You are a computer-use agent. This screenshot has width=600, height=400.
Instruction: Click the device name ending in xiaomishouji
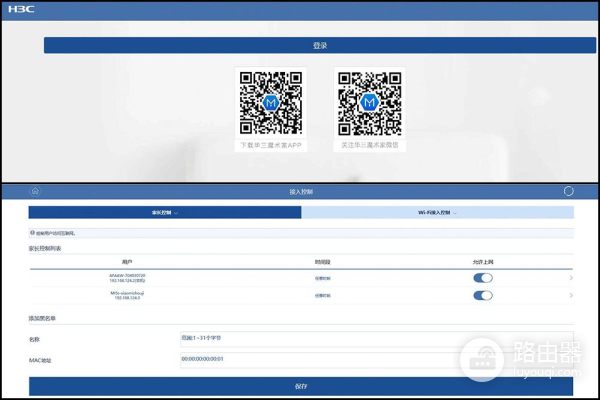(x=127, y=293)
